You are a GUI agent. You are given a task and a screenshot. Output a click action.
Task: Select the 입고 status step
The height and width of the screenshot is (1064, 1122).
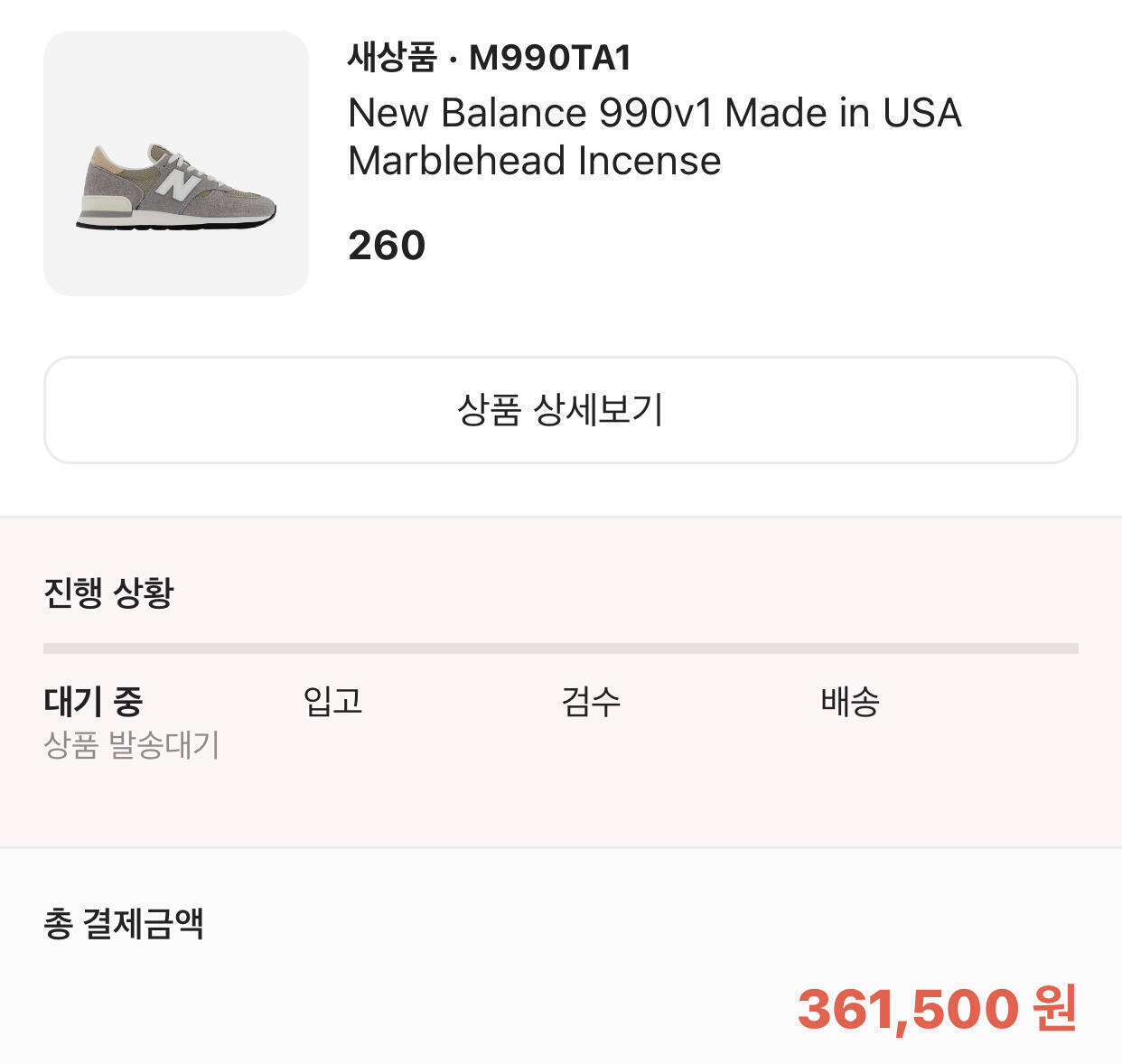pyautogui.click(x=332, y=701)
